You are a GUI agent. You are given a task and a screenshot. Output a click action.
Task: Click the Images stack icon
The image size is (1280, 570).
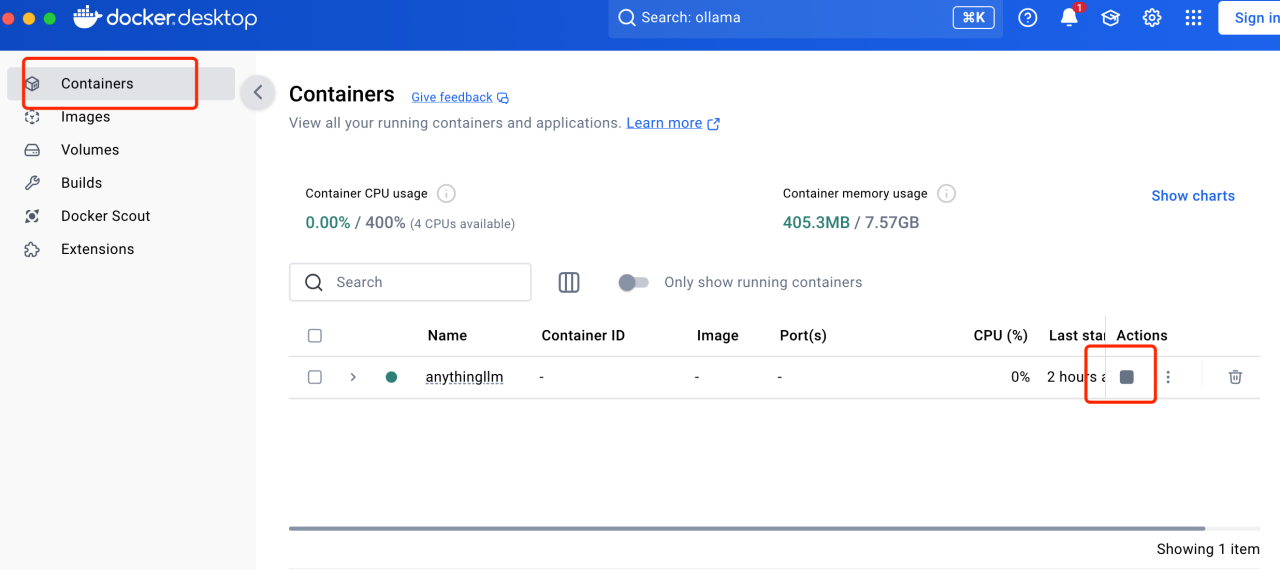point(32,117)
